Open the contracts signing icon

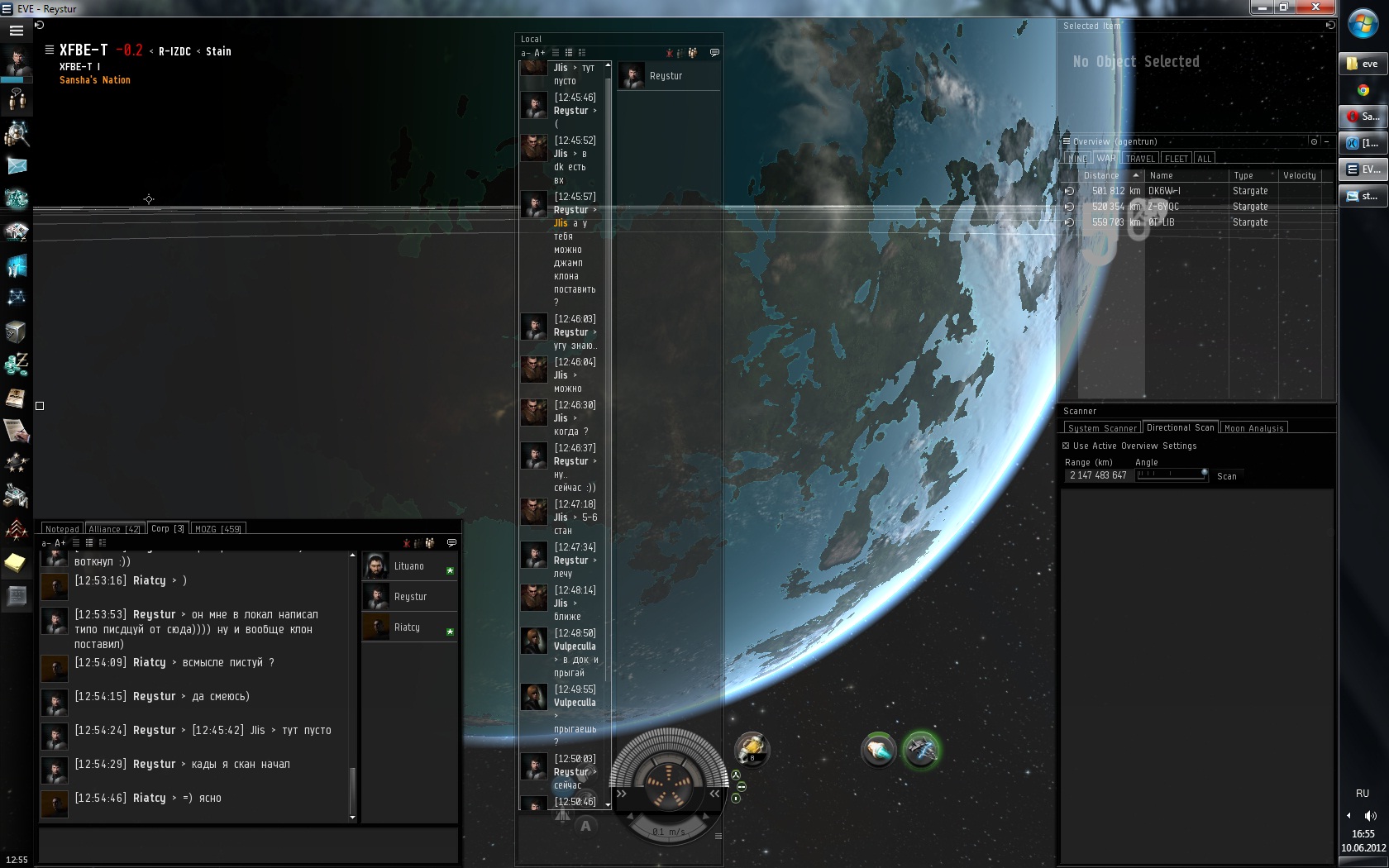16,431
